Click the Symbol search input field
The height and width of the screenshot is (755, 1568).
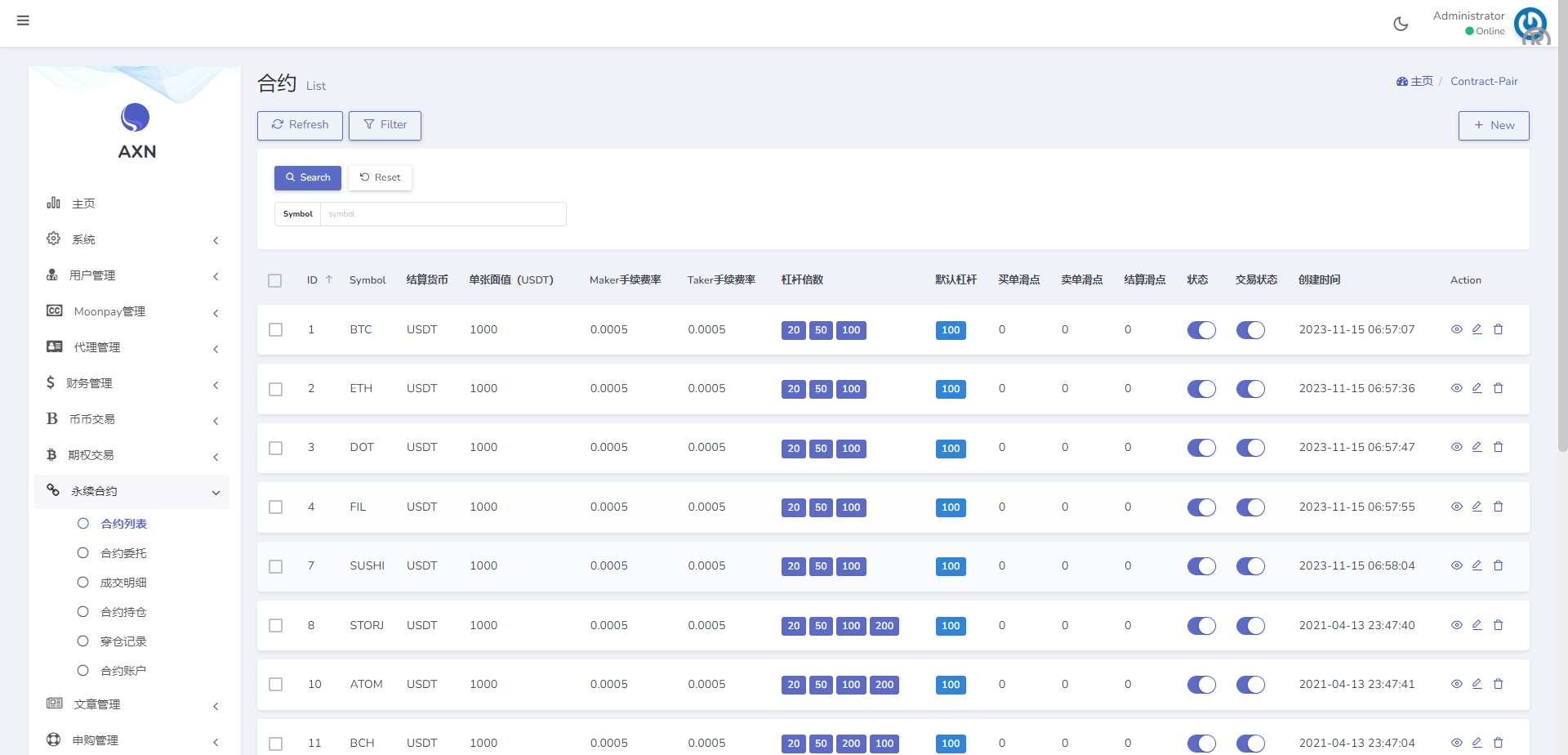pyautogui.click(x=442, y=214)
